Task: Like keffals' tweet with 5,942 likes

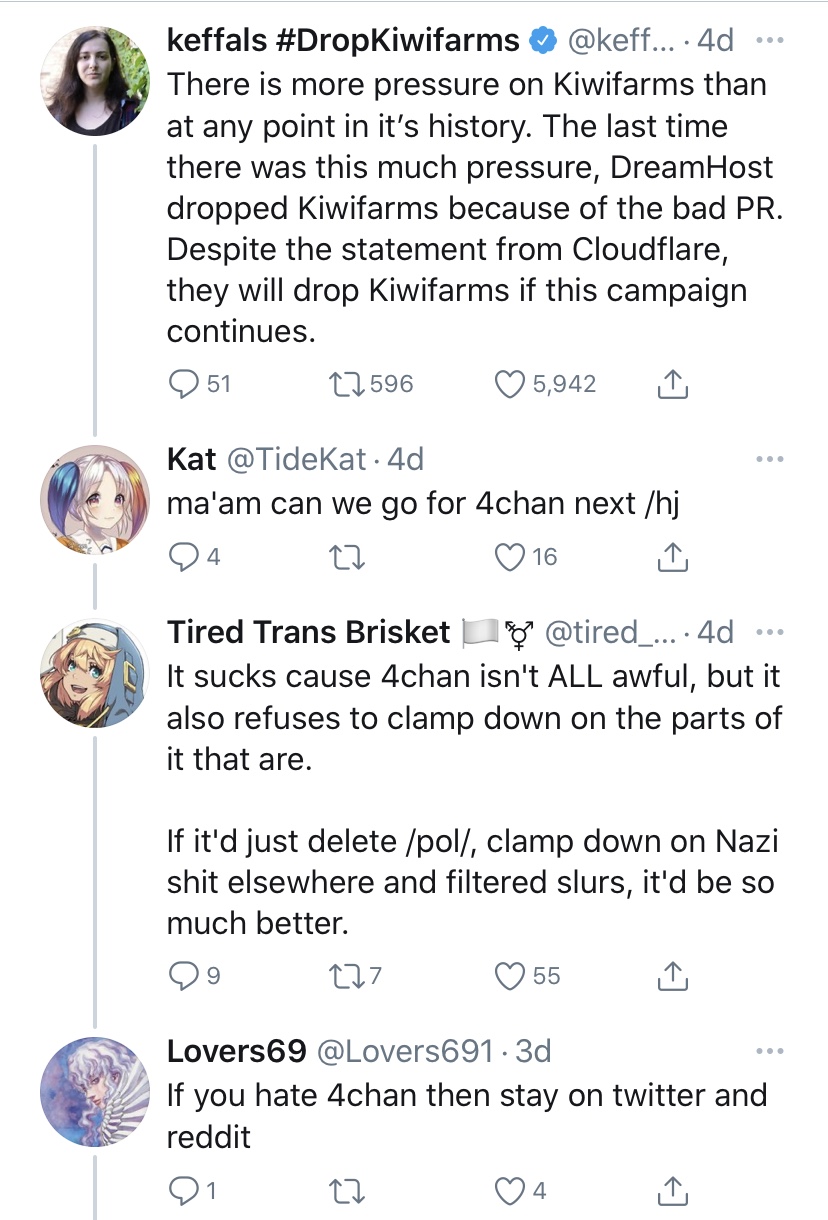Action: [512, 383]
